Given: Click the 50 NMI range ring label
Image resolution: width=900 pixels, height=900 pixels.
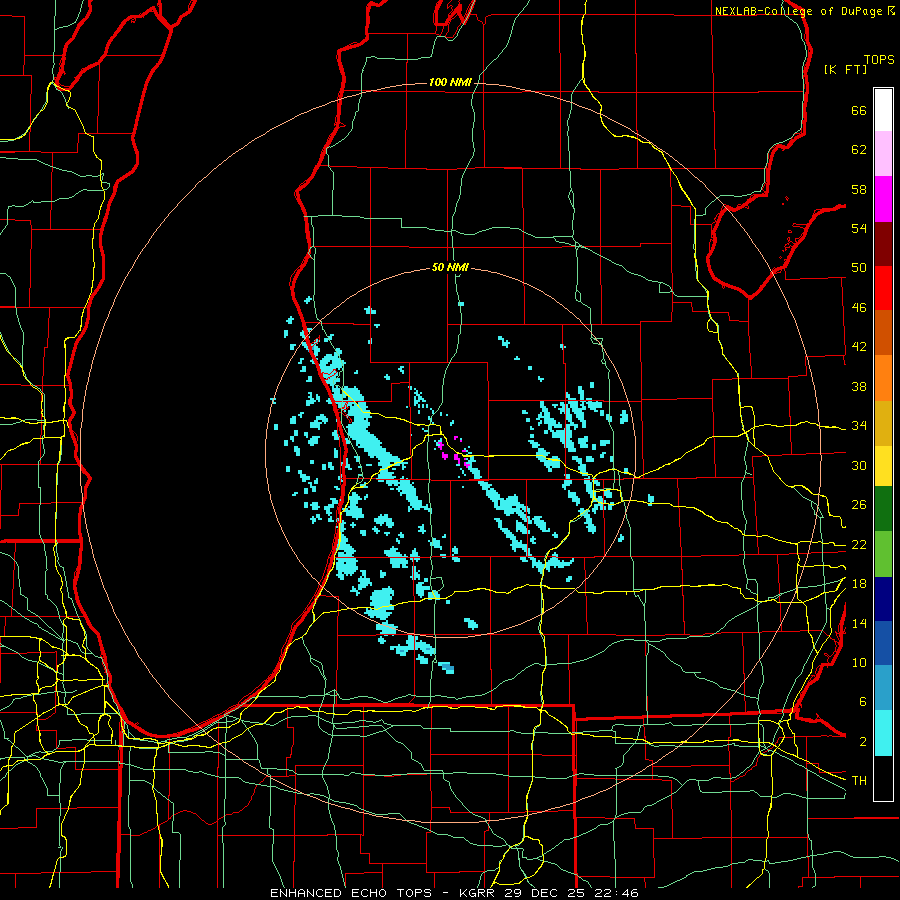Looking at the screenshot, I should tap(450, 267).
